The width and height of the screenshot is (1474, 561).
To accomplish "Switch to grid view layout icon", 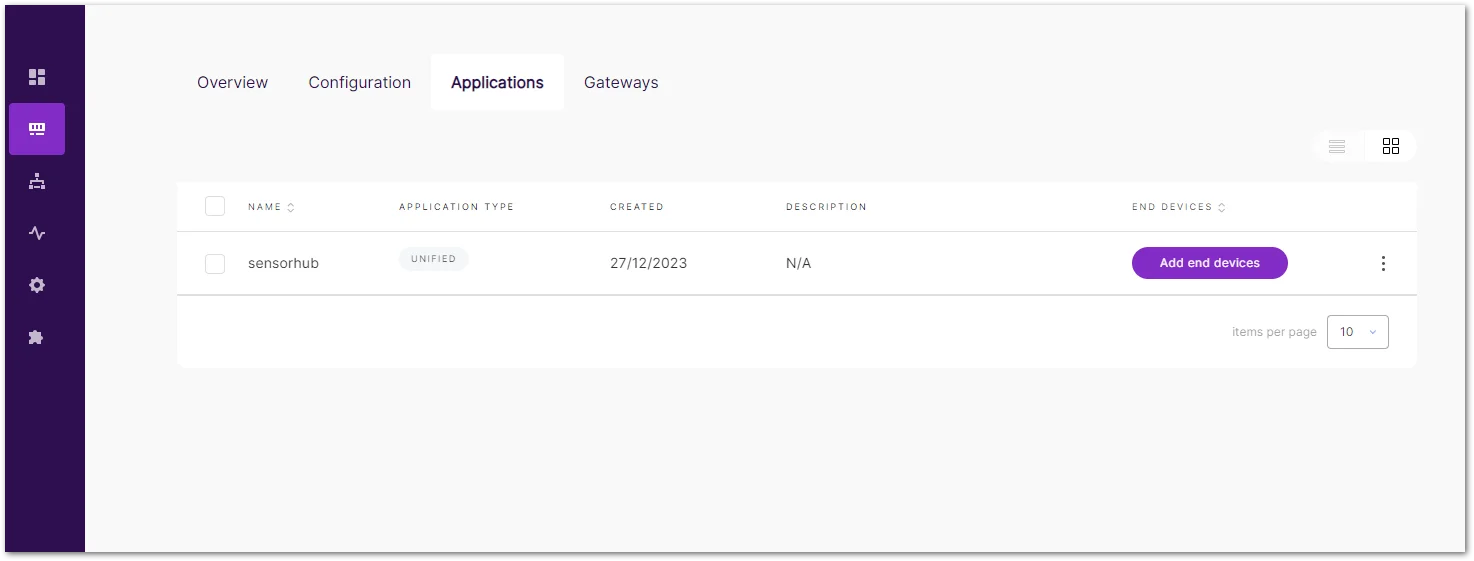I will pyautogui.click(x=1391, y=146).
